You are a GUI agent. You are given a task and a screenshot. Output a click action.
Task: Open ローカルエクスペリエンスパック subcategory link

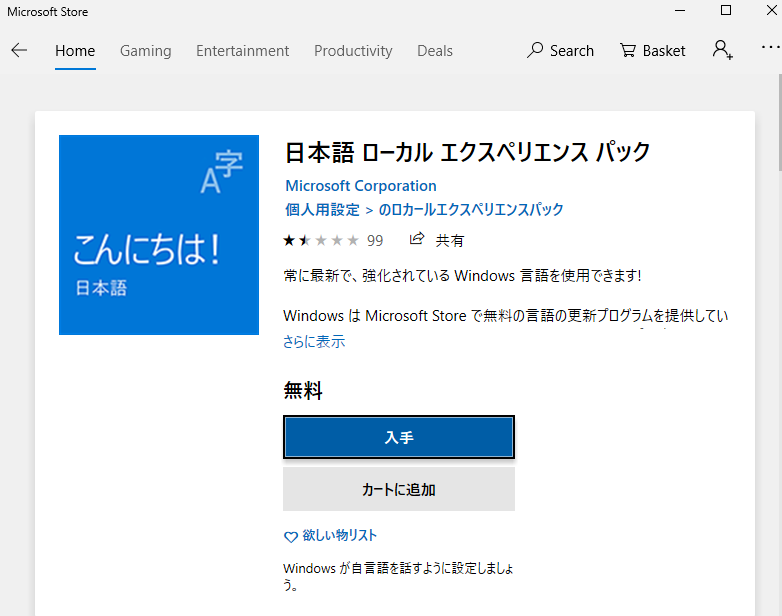coord(471,209)
